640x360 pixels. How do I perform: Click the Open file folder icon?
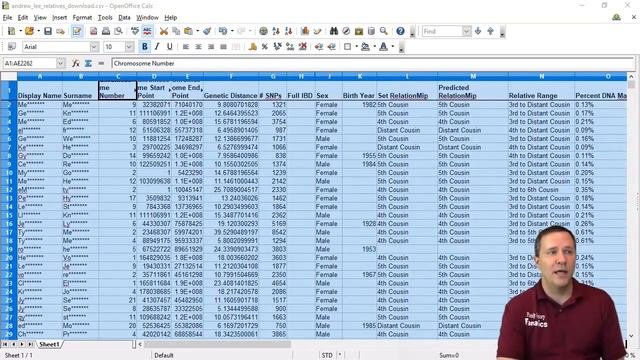pos(29,31)
